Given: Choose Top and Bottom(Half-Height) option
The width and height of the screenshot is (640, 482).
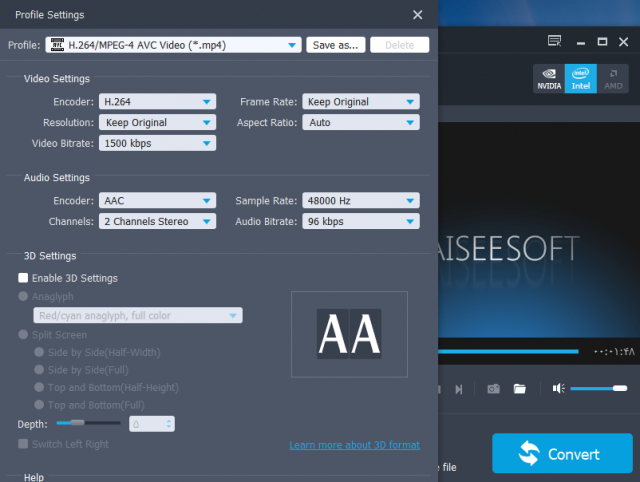Looking at the screenshot, I should [x=39, y=387].
